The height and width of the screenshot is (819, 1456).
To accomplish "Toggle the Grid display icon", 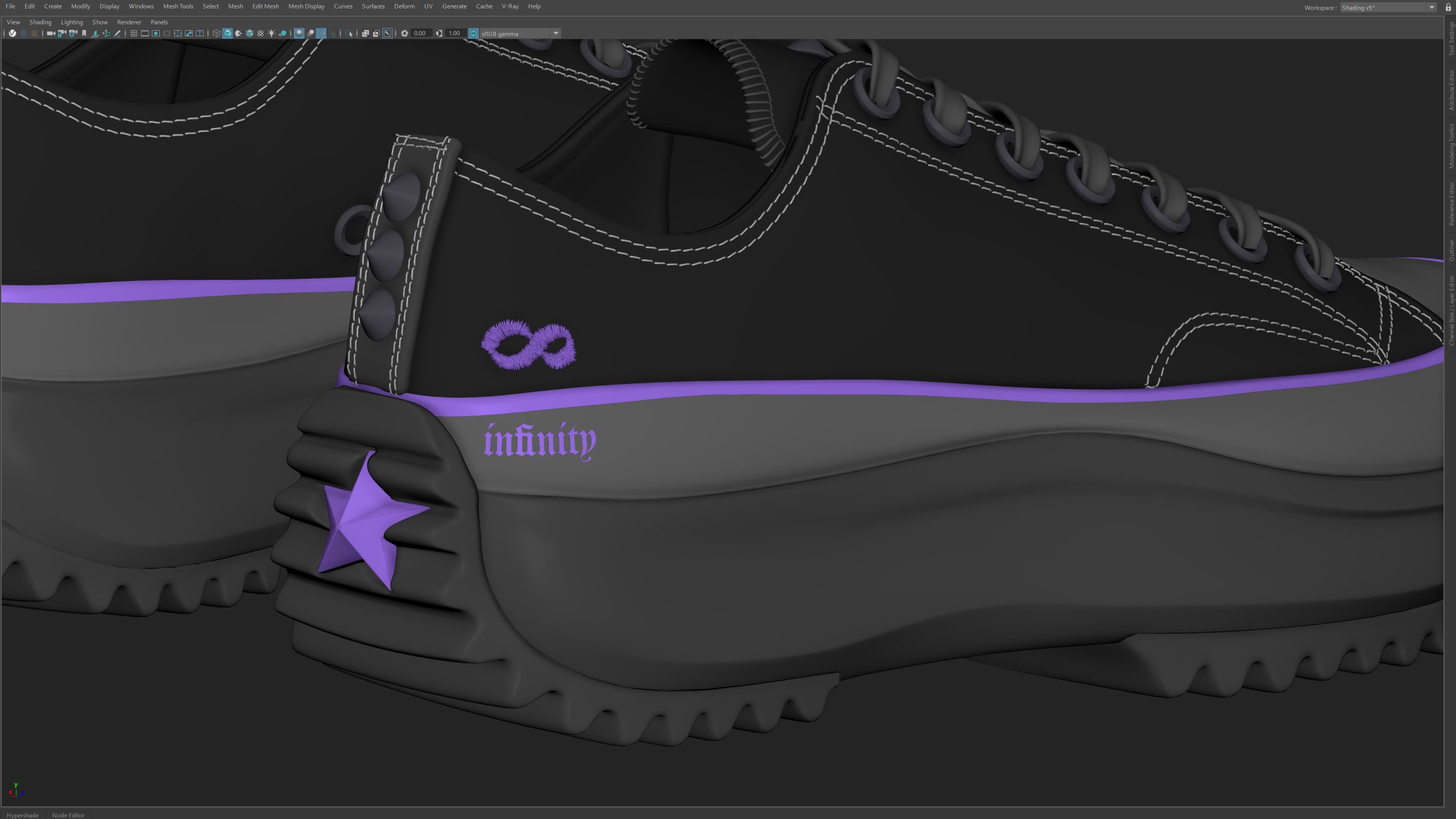I will 134,33.
